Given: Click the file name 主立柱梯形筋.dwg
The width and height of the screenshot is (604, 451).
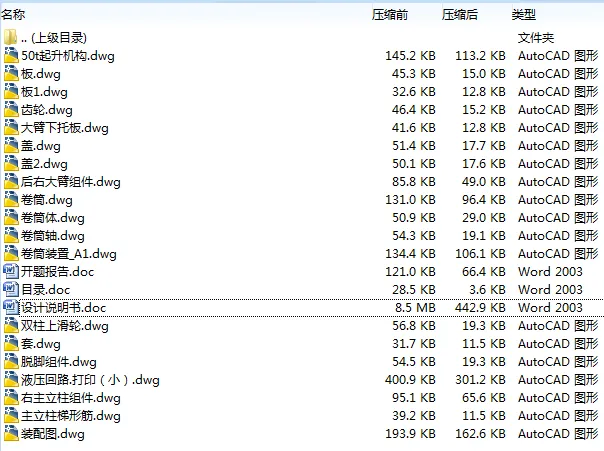Looking at the screenshot, I should [71, 416].
